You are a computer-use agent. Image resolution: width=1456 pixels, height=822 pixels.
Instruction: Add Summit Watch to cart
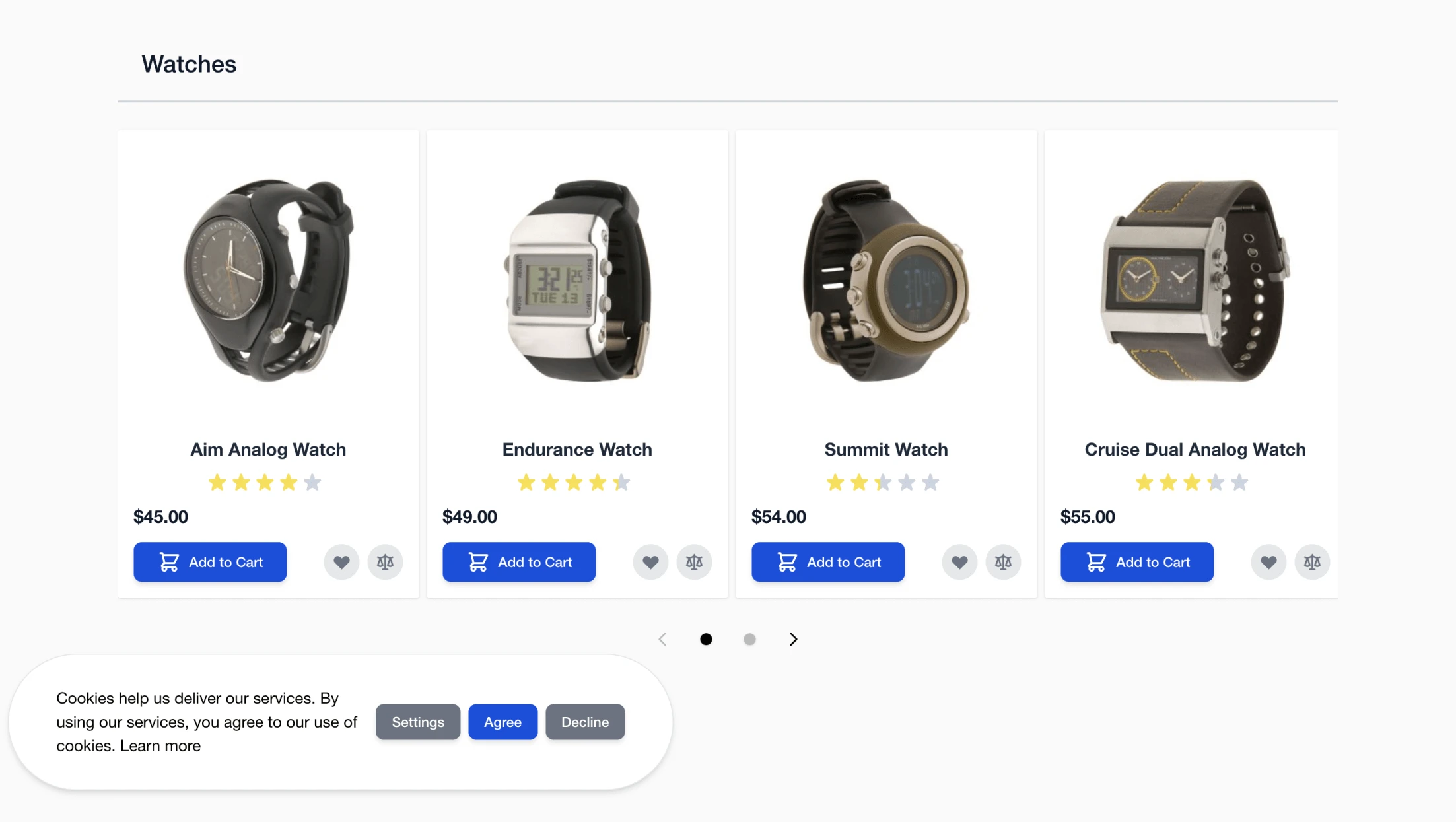pyautogui.click(x=828, y=562)
